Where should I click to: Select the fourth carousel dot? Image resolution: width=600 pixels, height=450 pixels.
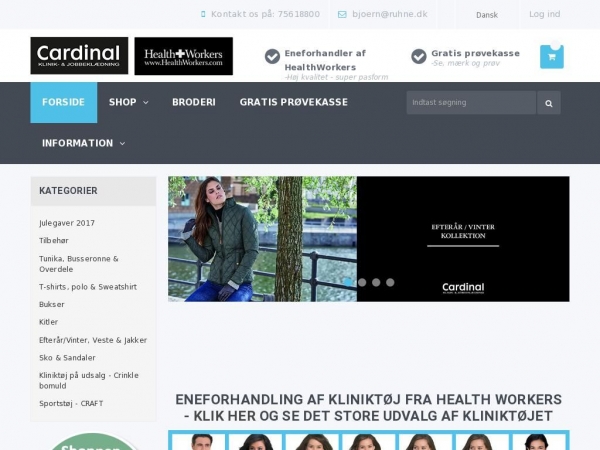click(x=390, y=282)
